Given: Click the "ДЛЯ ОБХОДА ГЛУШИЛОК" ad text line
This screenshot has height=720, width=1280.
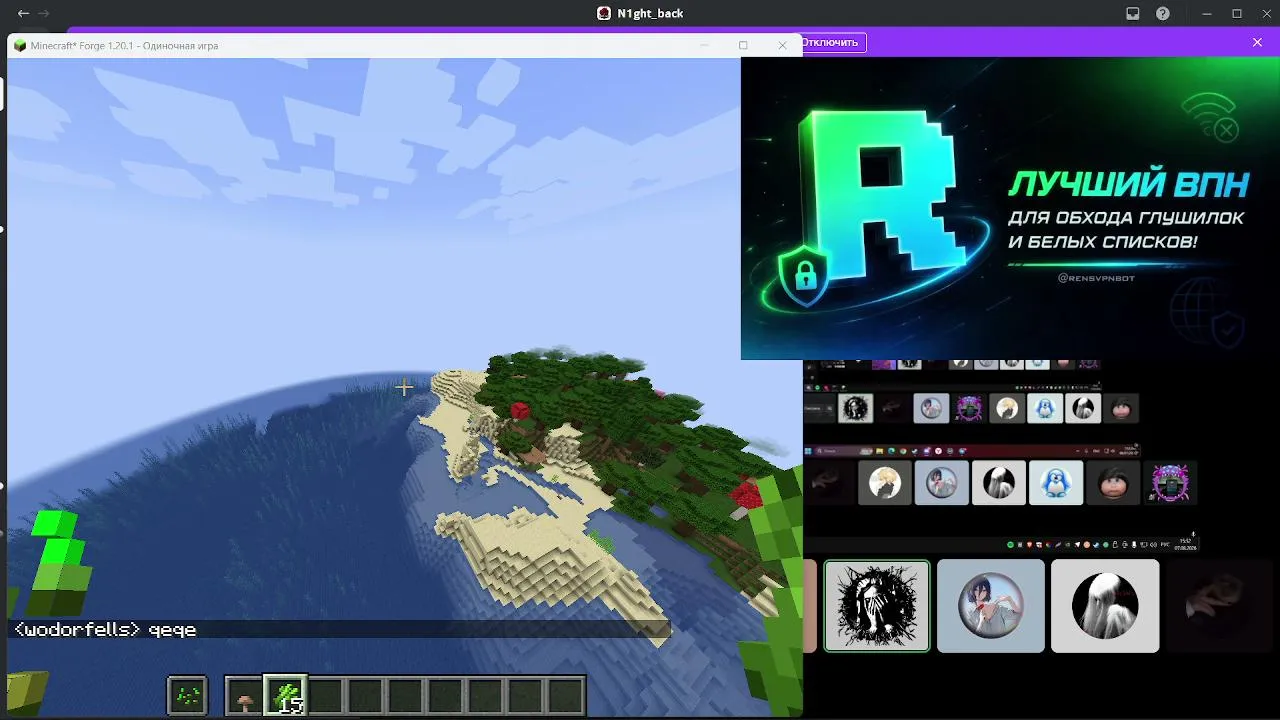Looking at the screenshot, I should coord(1126,218).
